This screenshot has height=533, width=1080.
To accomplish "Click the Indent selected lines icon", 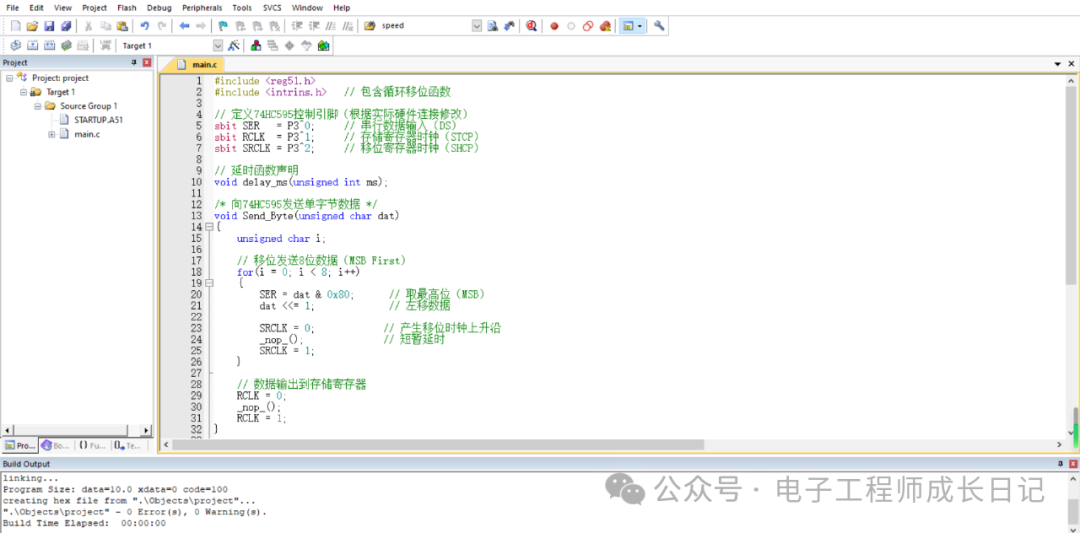I will click(x=297, y=26).
